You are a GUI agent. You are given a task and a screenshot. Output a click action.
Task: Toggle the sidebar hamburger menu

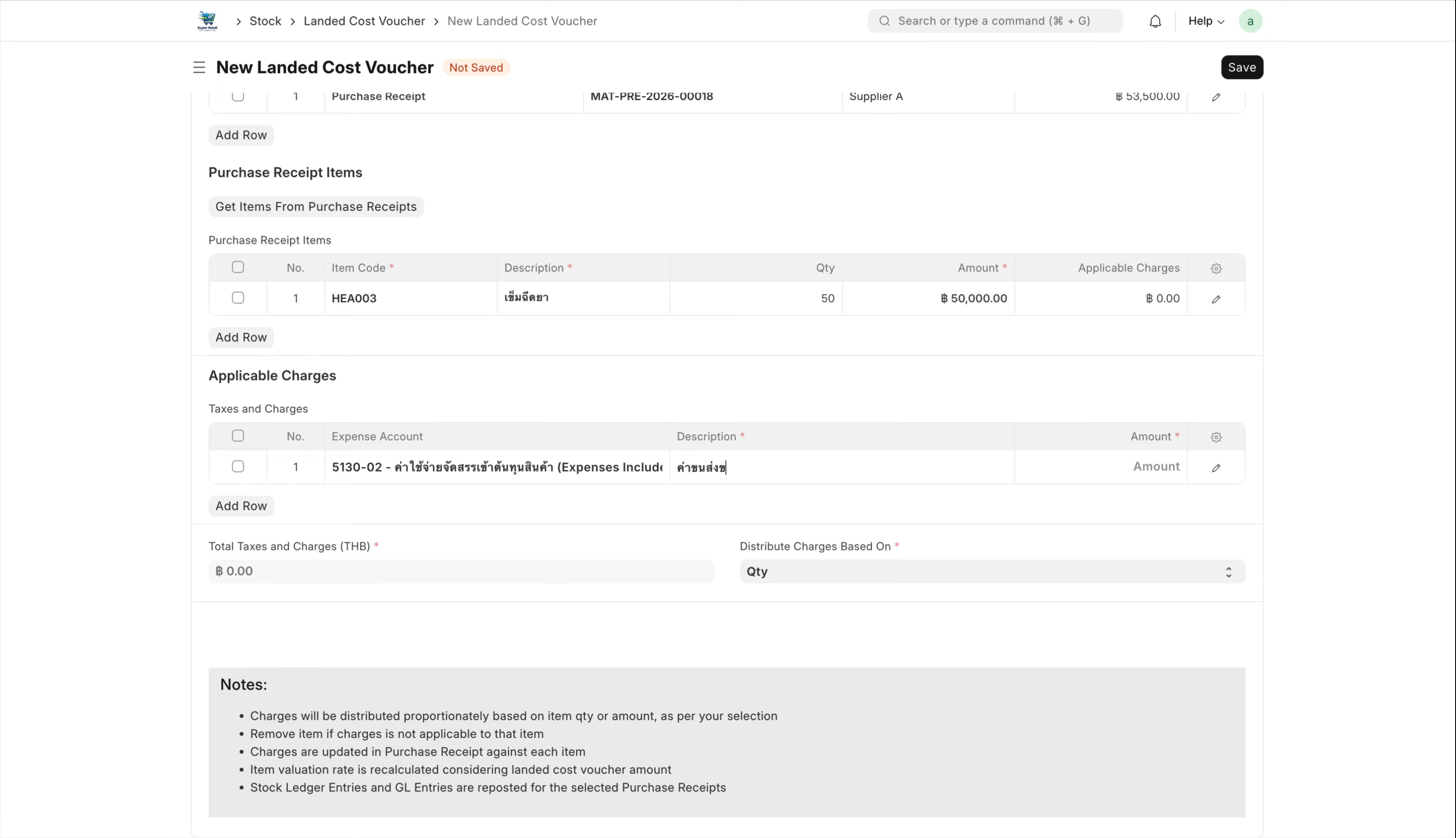199,67
